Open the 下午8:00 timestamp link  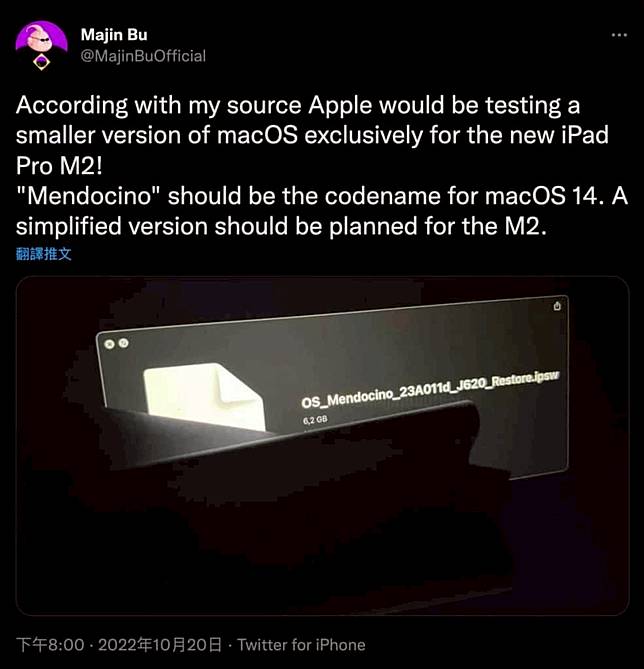(x=50, y=645)
